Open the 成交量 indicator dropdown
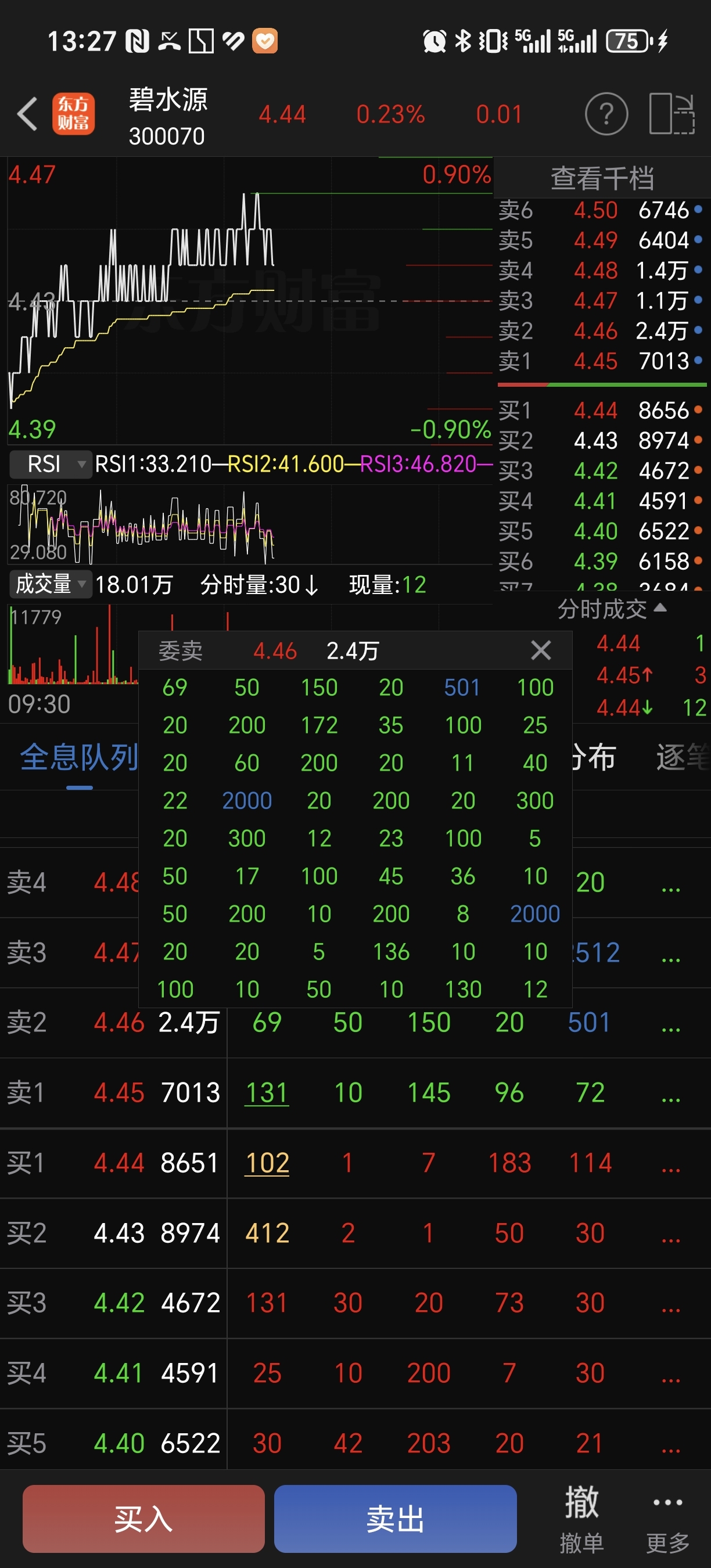711x1568 pixels. pyautogui.click(x=51, y=584)
